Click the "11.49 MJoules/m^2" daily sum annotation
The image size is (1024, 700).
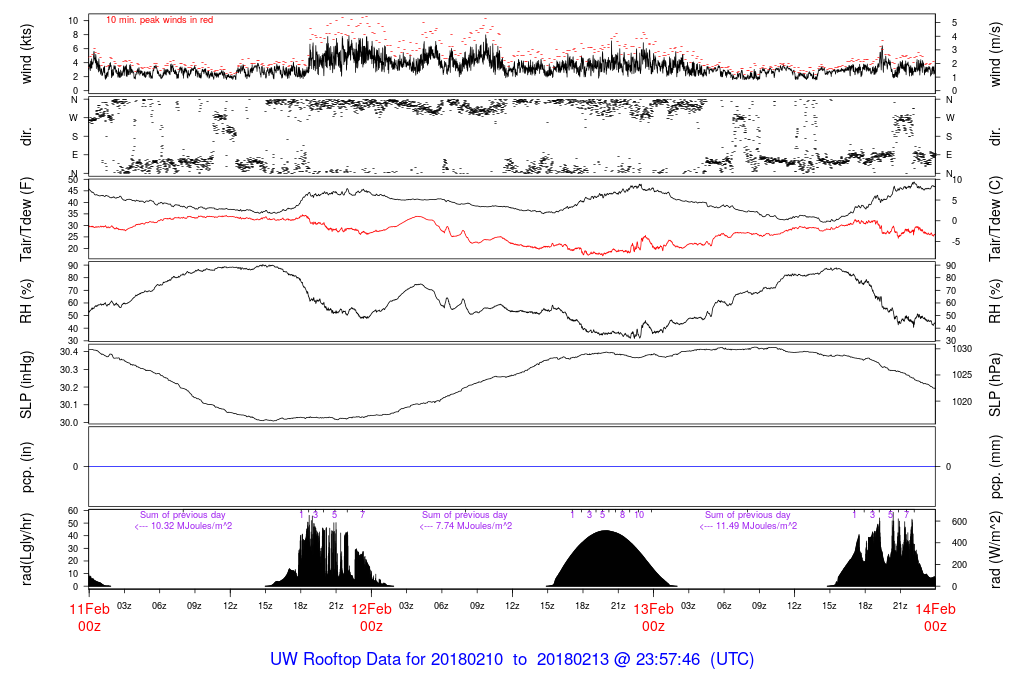pyautogui.click(x=748, y=526)
